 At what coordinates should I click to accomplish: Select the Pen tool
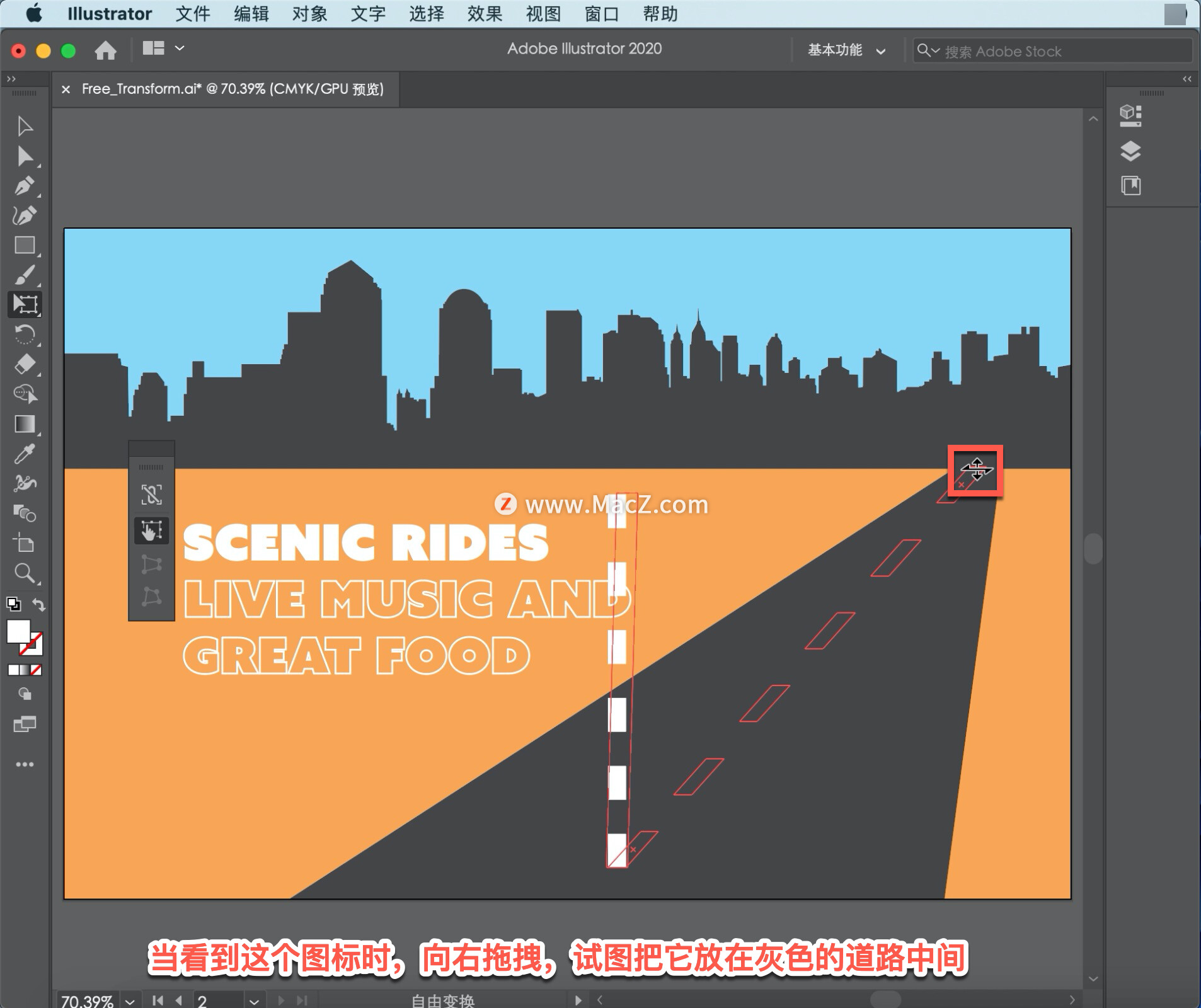coord(25,186)
